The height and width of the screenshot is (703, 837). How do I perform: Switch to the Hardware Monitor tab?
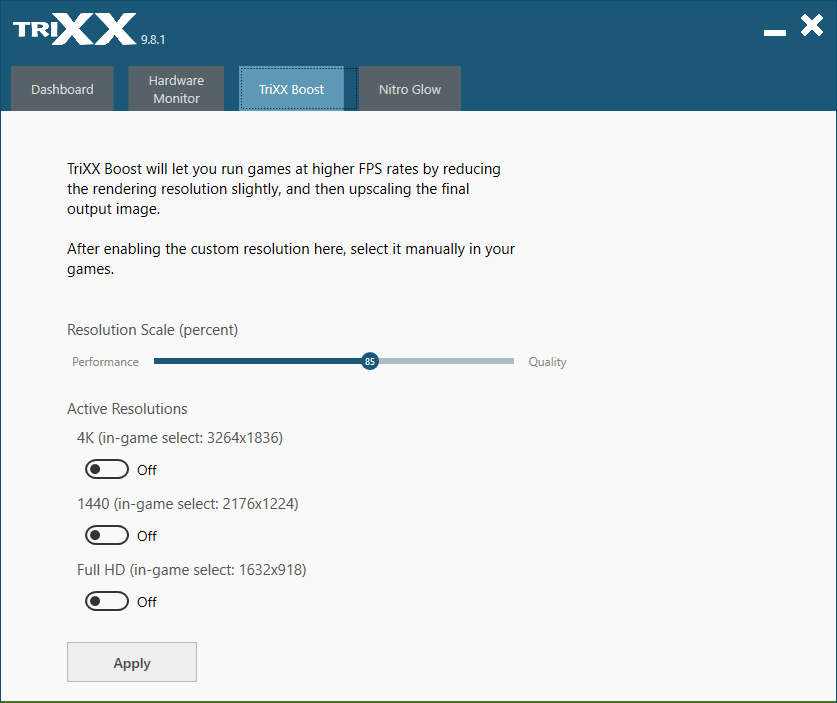[x=176, y=89]
